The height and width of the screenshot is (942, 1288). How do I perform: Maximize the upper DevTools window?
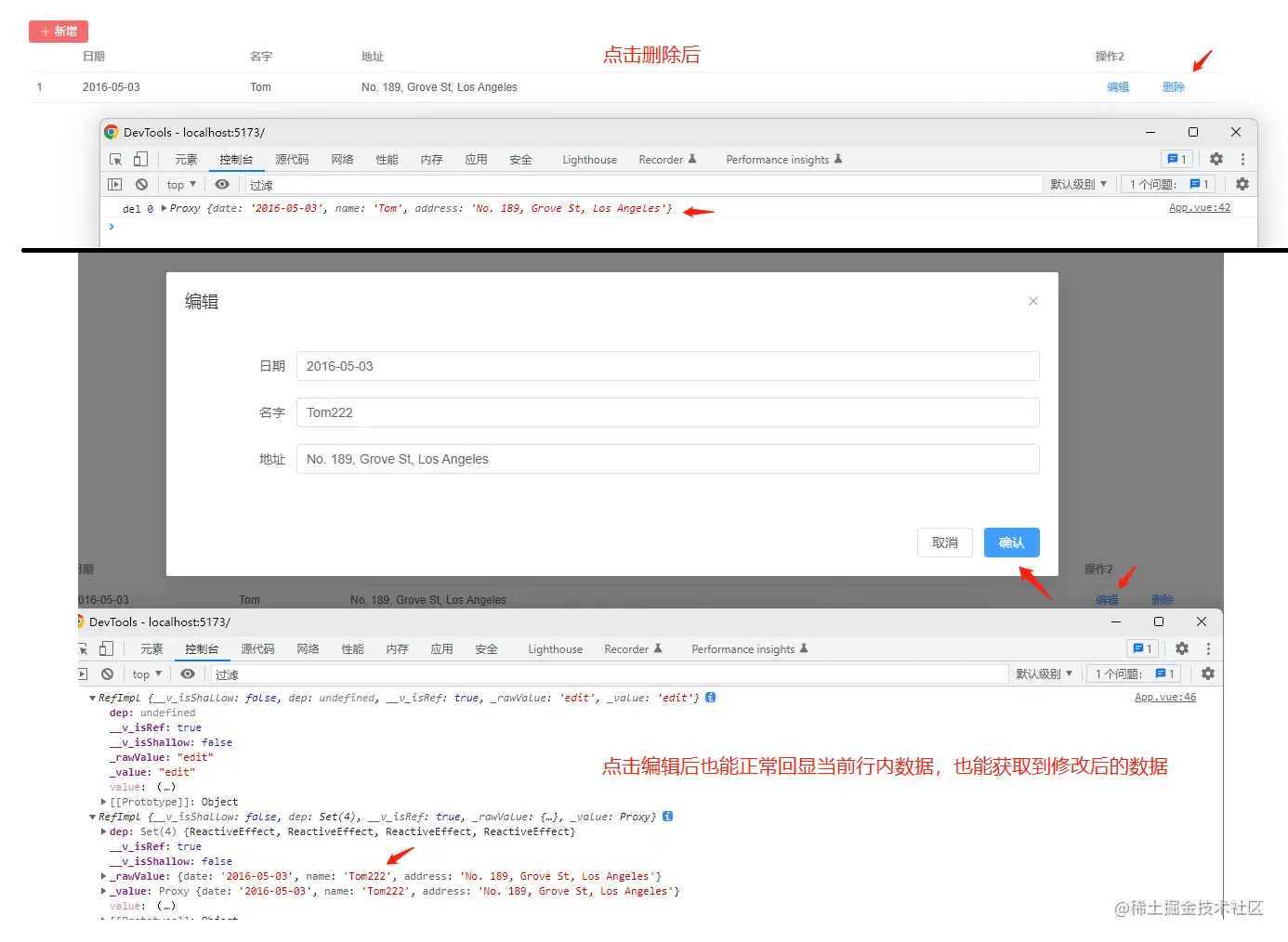click(x=1193, y=132)
